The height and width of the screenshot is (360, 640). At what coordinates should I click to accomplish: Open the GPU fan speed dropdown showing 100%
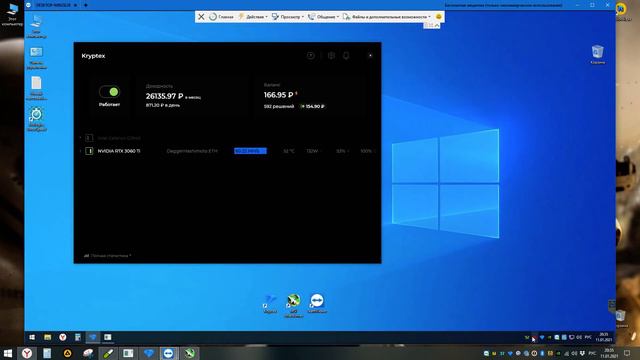click(x=368, y=151)
